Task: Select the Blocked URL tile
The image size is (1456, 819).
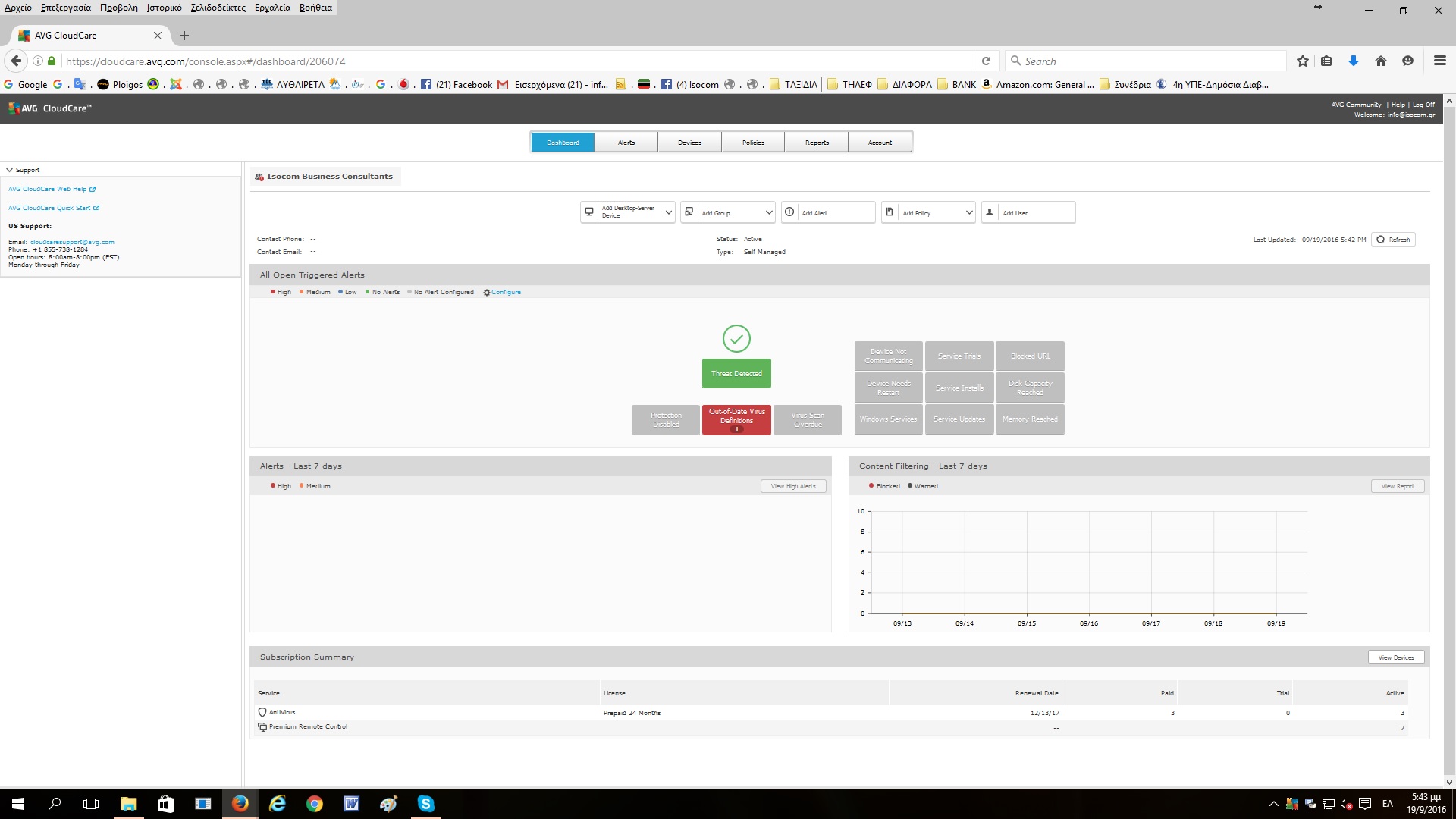Action: [x=1030, y=356]
